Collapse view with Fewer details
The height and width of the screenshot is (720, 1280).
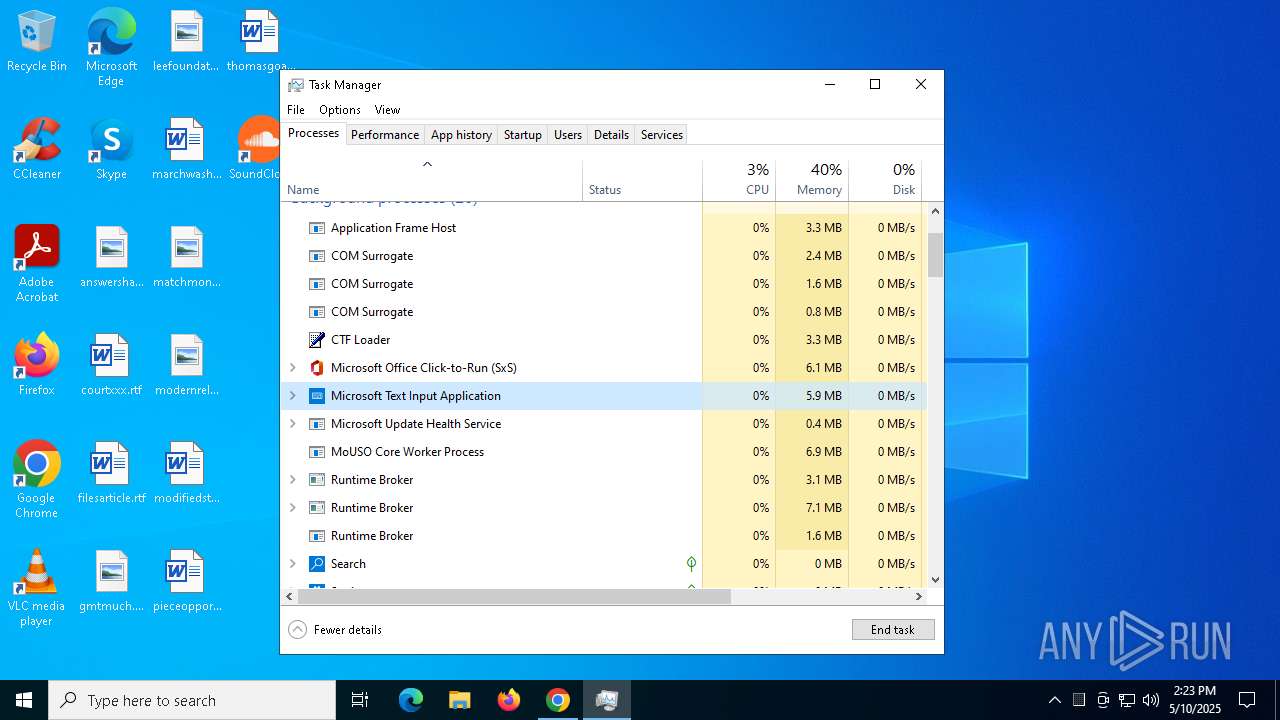click(x=335, y=630)
